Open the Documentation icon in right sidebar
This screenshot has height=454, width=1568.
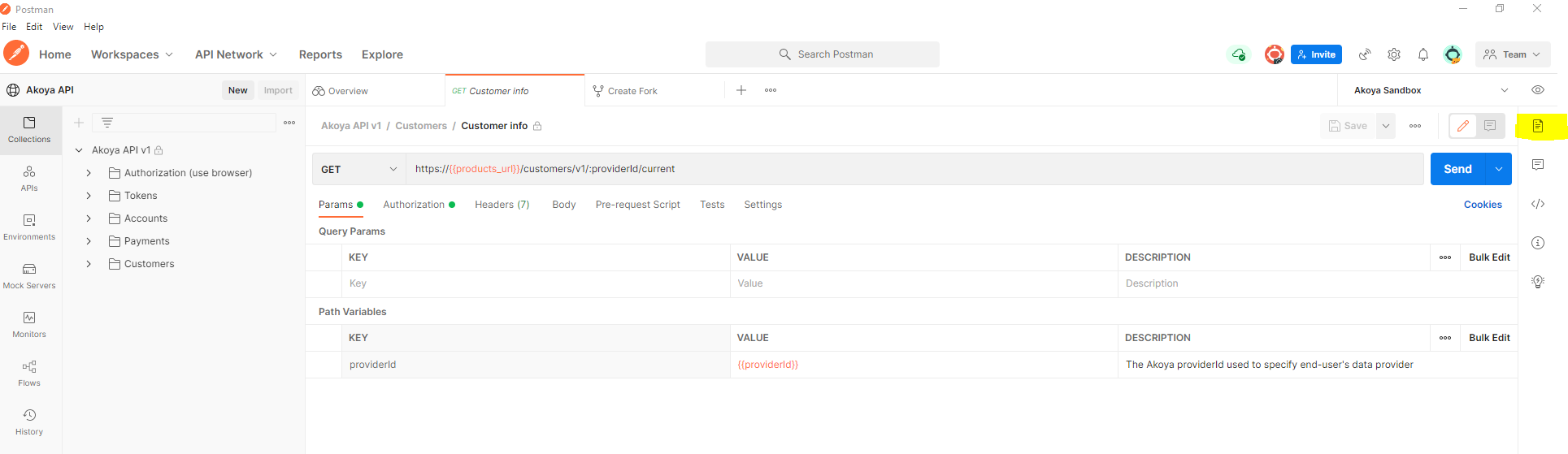(x=1538, y=126)
